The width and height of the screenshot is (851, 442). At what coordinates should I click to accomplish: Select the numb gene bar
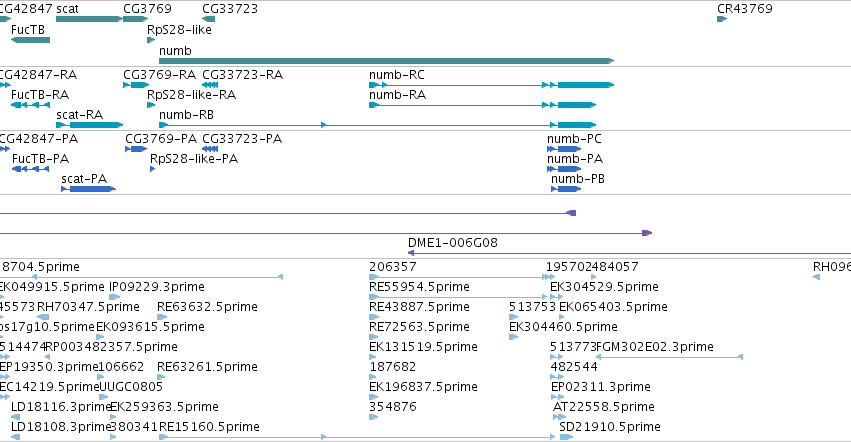[386, 61]
